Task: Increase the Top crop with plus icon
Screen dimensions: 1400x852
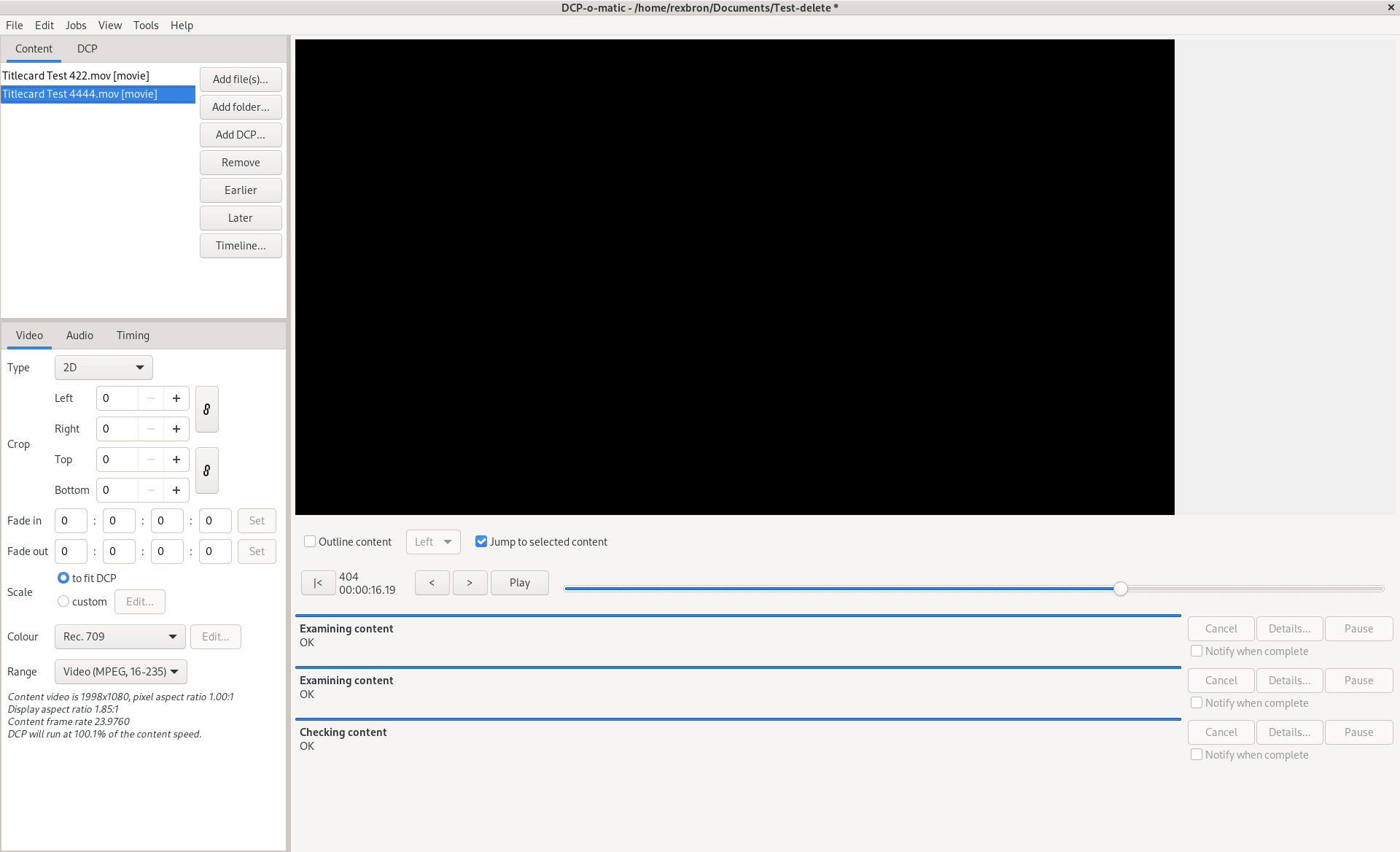Action: tap(176, 460)
